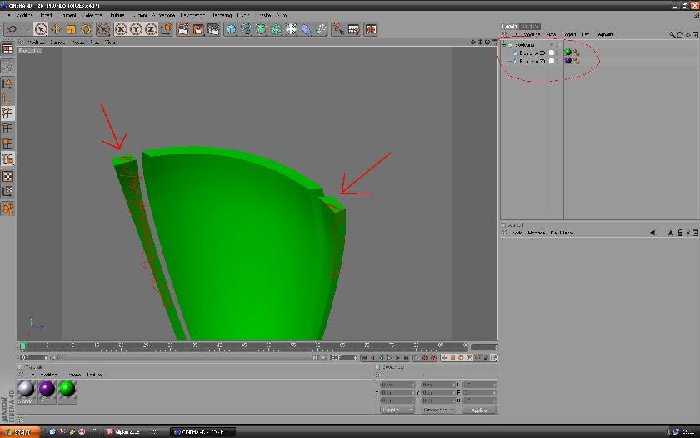
Task: Select the white material swatch
Action: coord(26,389)
